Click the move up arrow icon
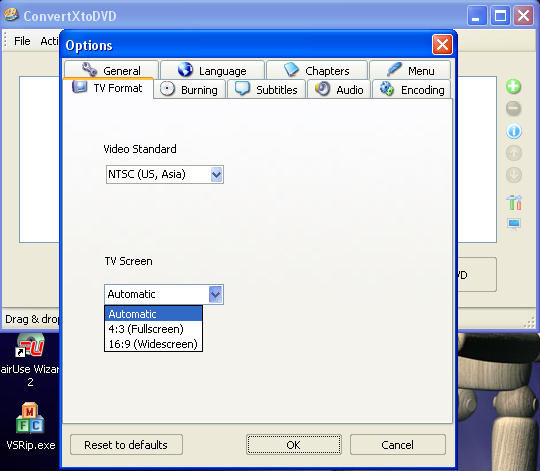This screenshot has height=471, width=540. [x=513, y=153]
